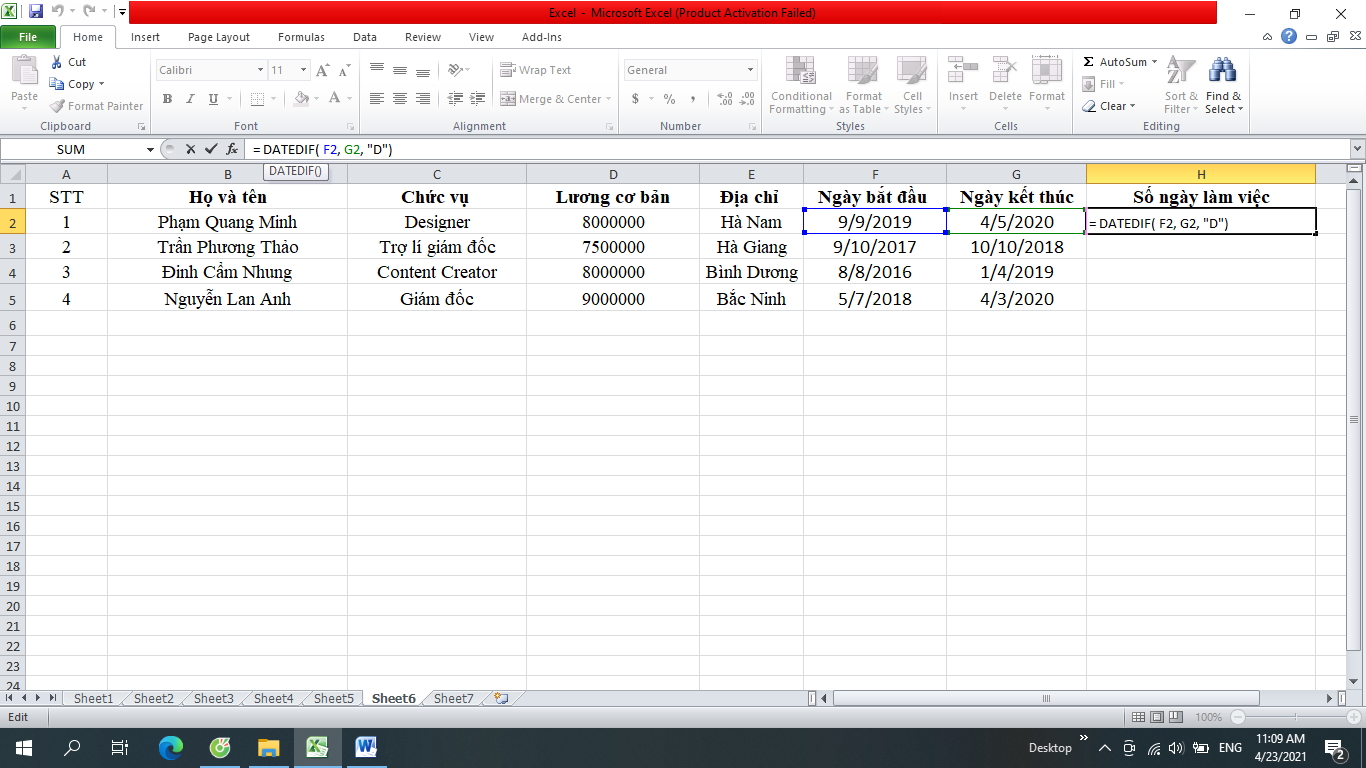The height and width of the screenshot is (768, 1366).
Task: Switch to the Review tab
Action: [423, 37]
